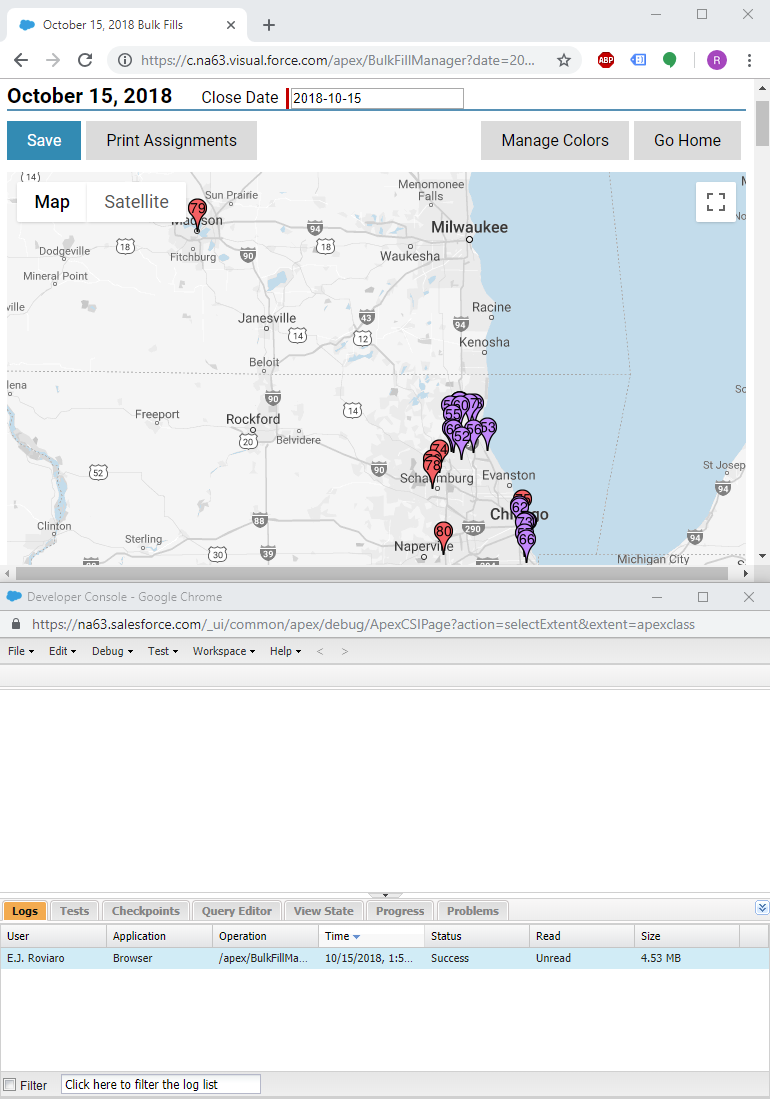
Task: Click the blue Save button
Action: coord(44,141)
